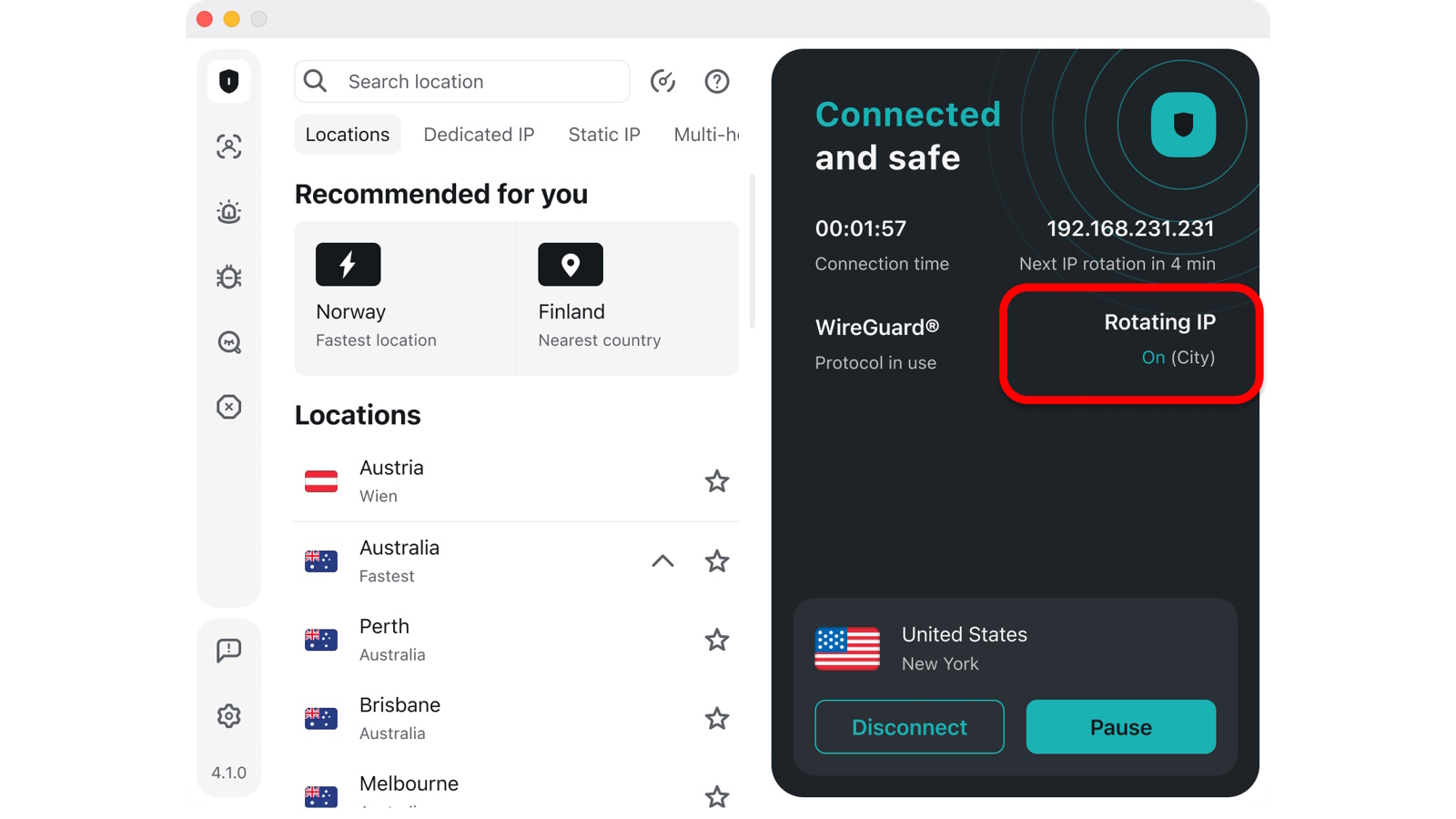Select the VPN shield icon in sidebar

(228, 81)
